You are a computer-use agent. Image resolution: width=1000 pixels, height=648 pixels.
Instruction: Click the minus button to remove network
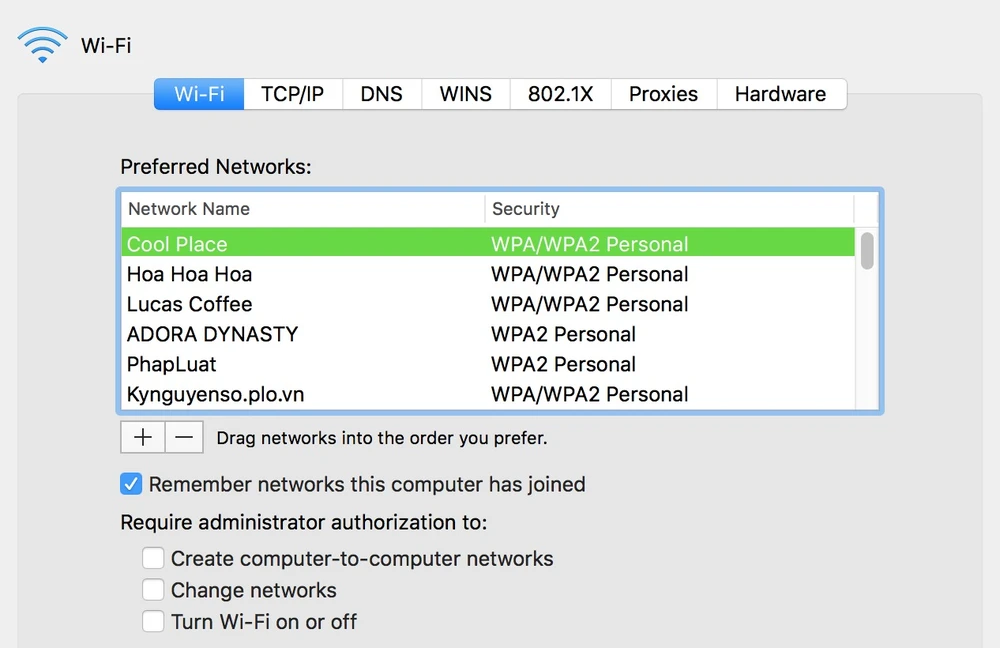pyautogui.click(x=184, y=437)
